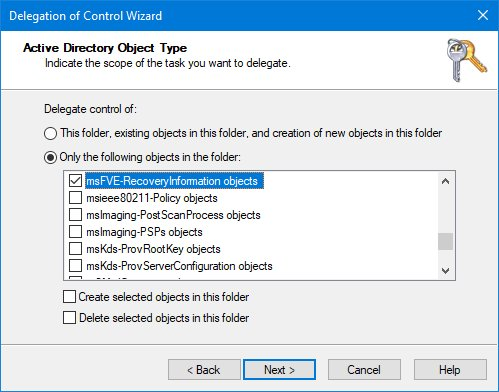
Task: Close the Delegation of Control Wizard window
Action: (x=483, y=15)
